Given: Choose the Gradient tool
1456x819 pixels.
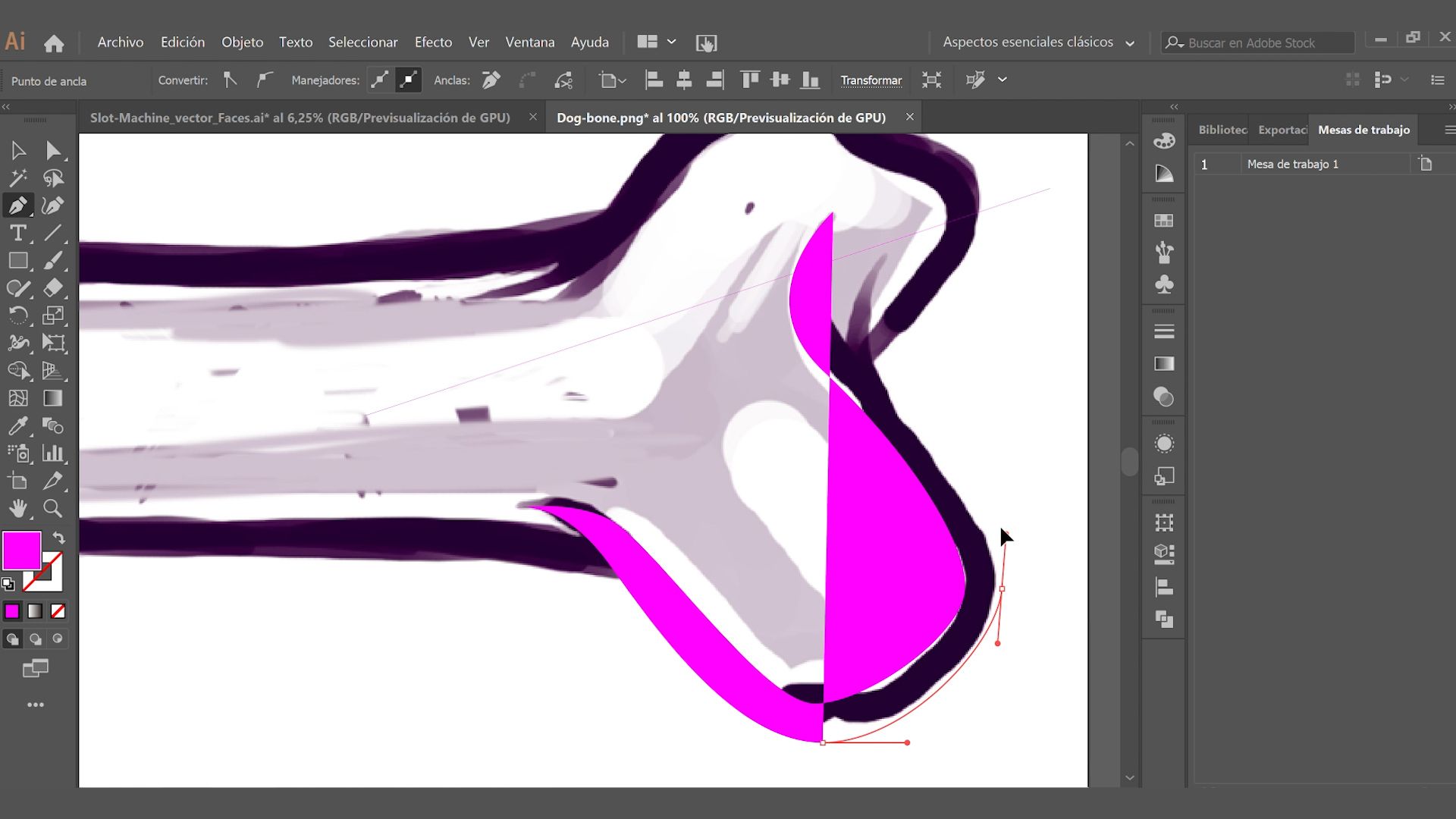Looking at the screenshot, I should [x=53, y=398].
